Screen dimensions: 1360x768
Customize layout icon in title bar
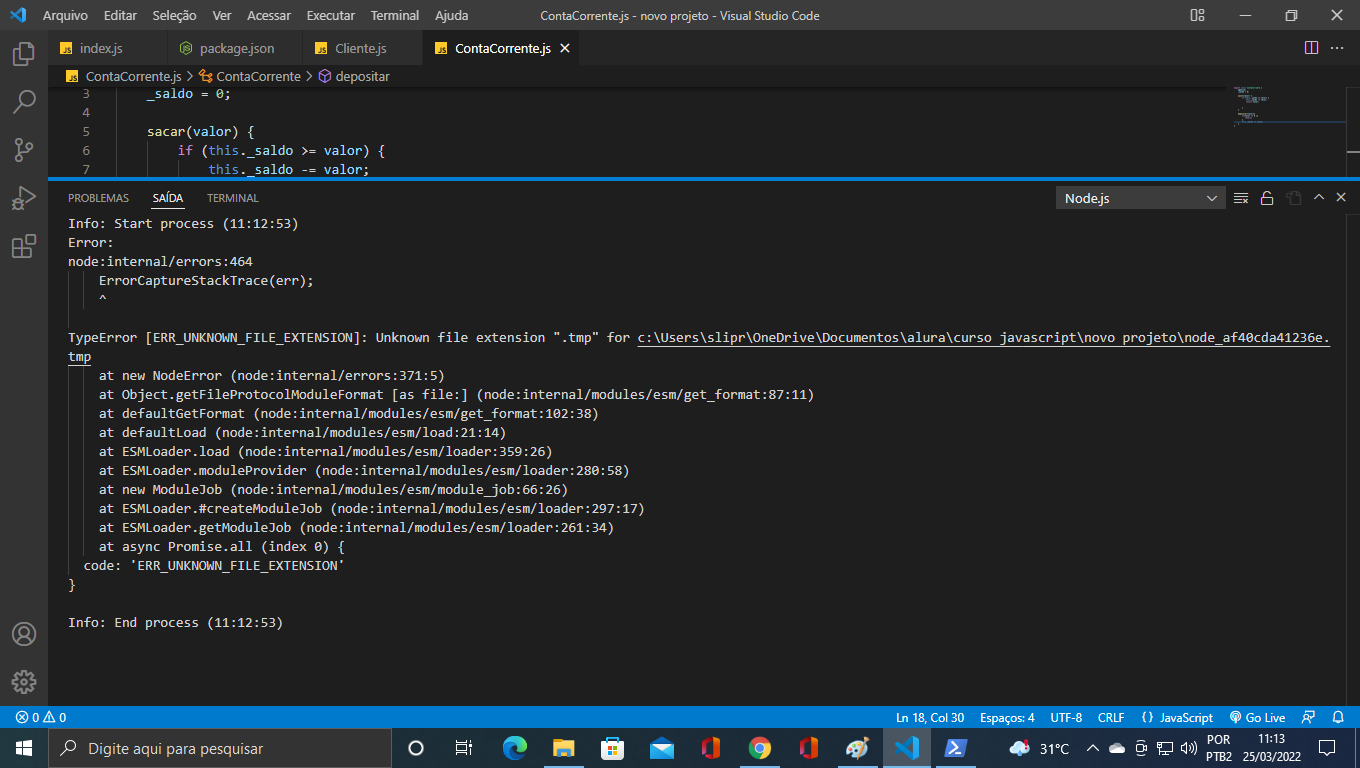click(x=1198, y=15)
